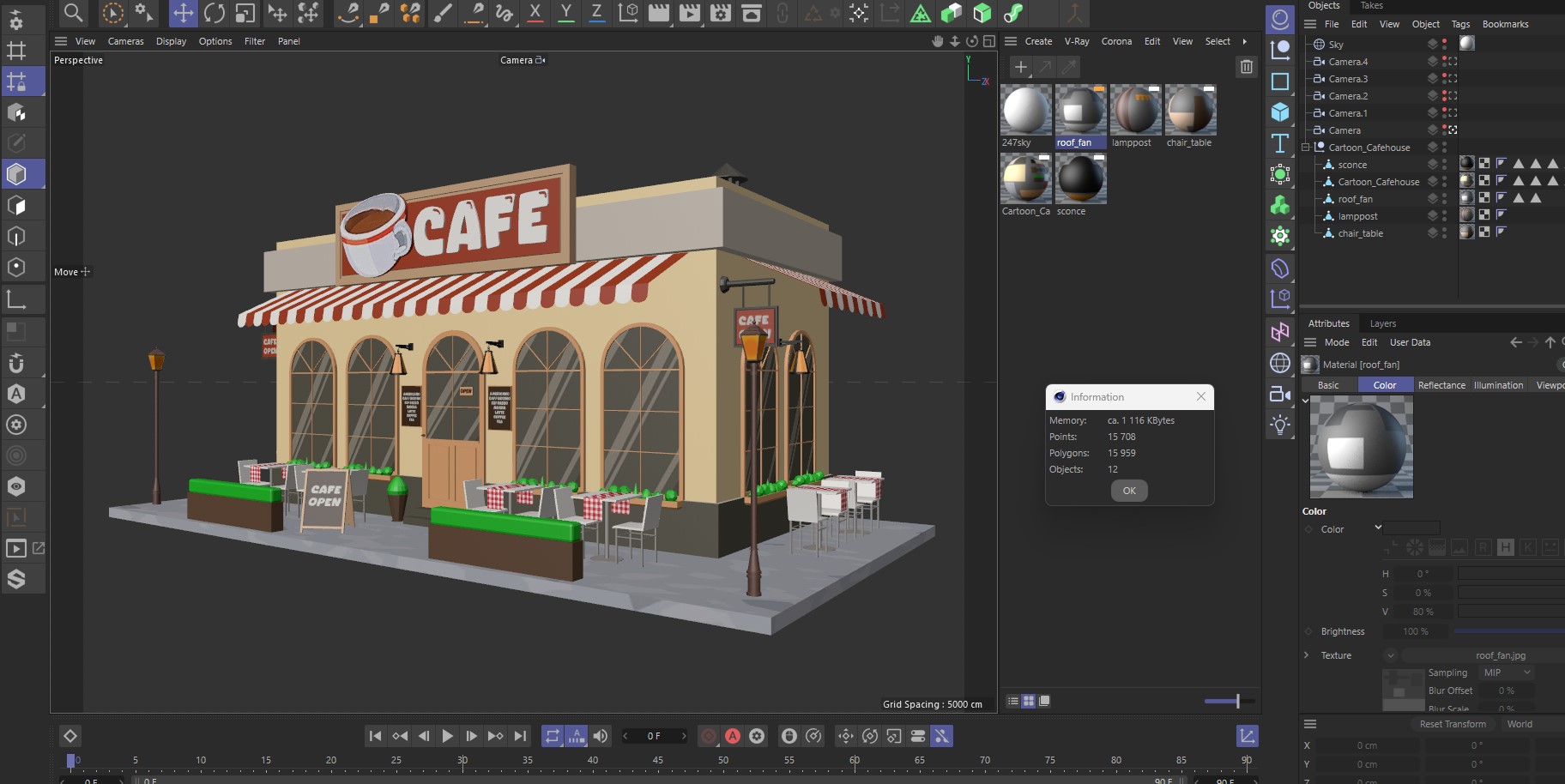The image size is (1565, 784).
Task: Click the Reset Transform button
Action: 1452,724
